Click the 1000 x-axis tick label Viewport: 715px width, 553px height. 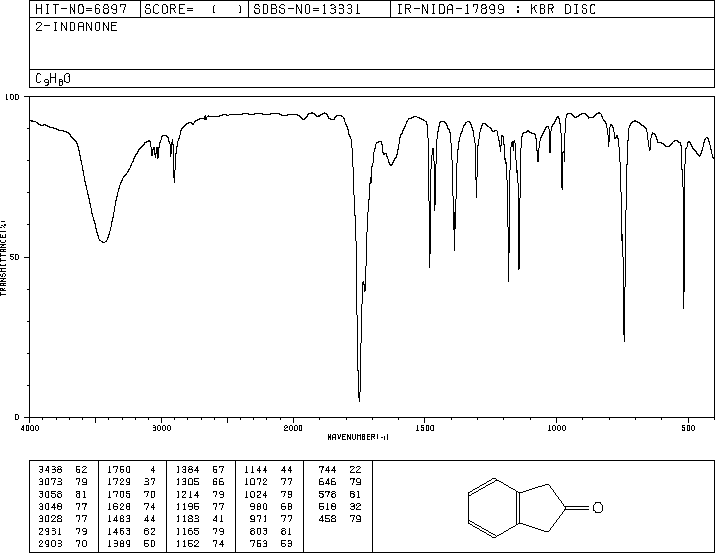point(556,428)
